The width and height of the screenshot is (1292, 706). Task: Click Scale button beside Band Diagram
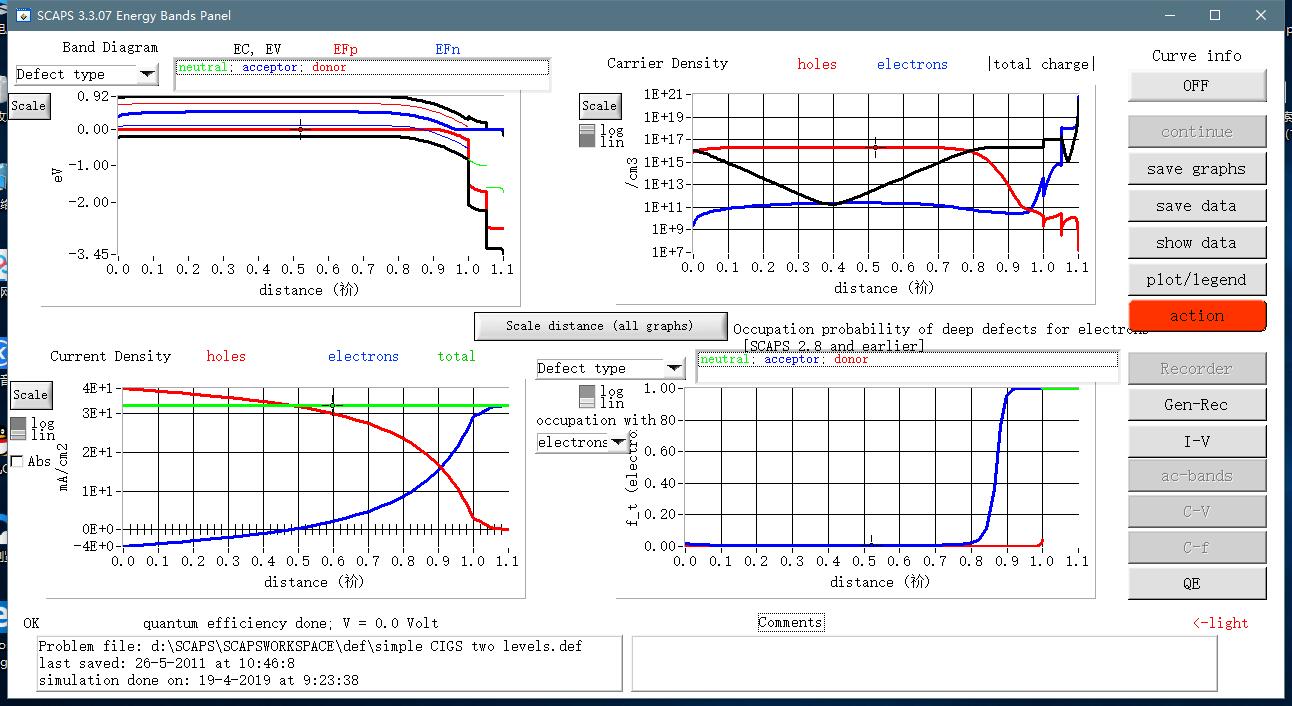28,106
